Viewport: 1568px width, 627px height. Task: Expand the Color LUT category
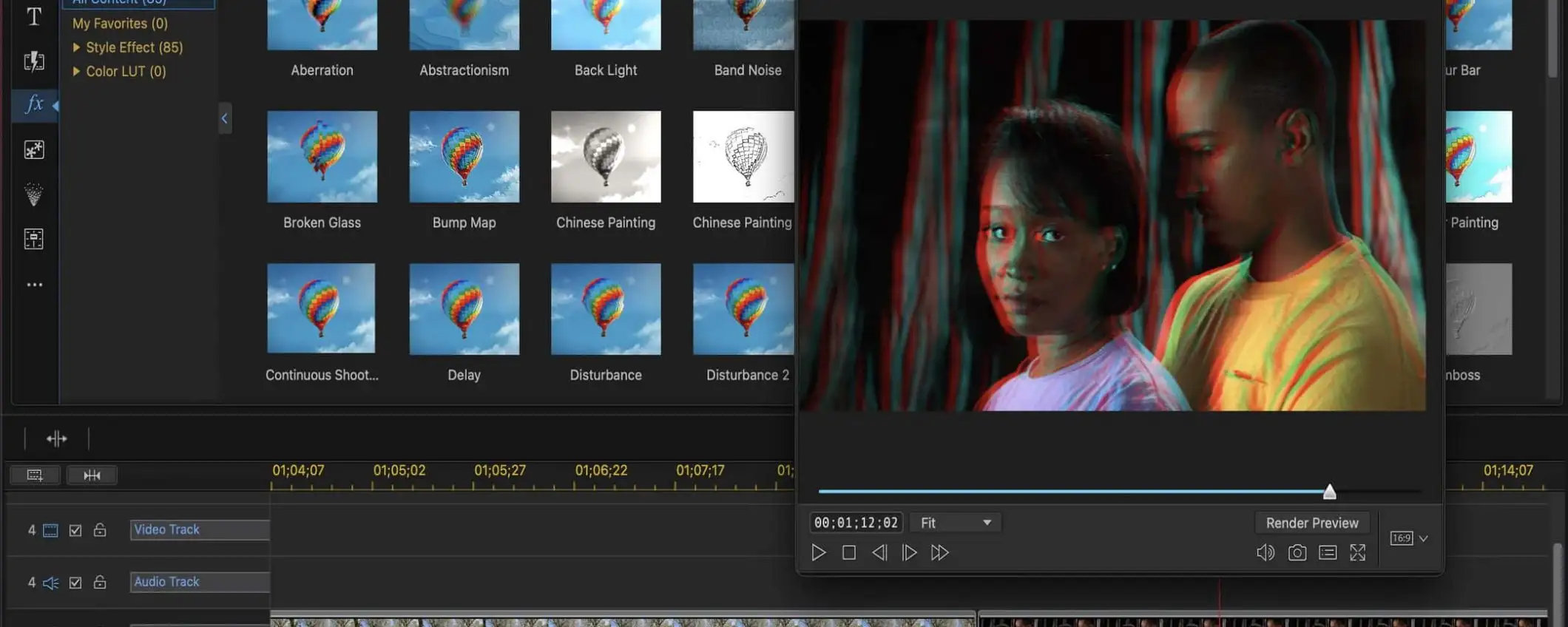tap(76, 72)
